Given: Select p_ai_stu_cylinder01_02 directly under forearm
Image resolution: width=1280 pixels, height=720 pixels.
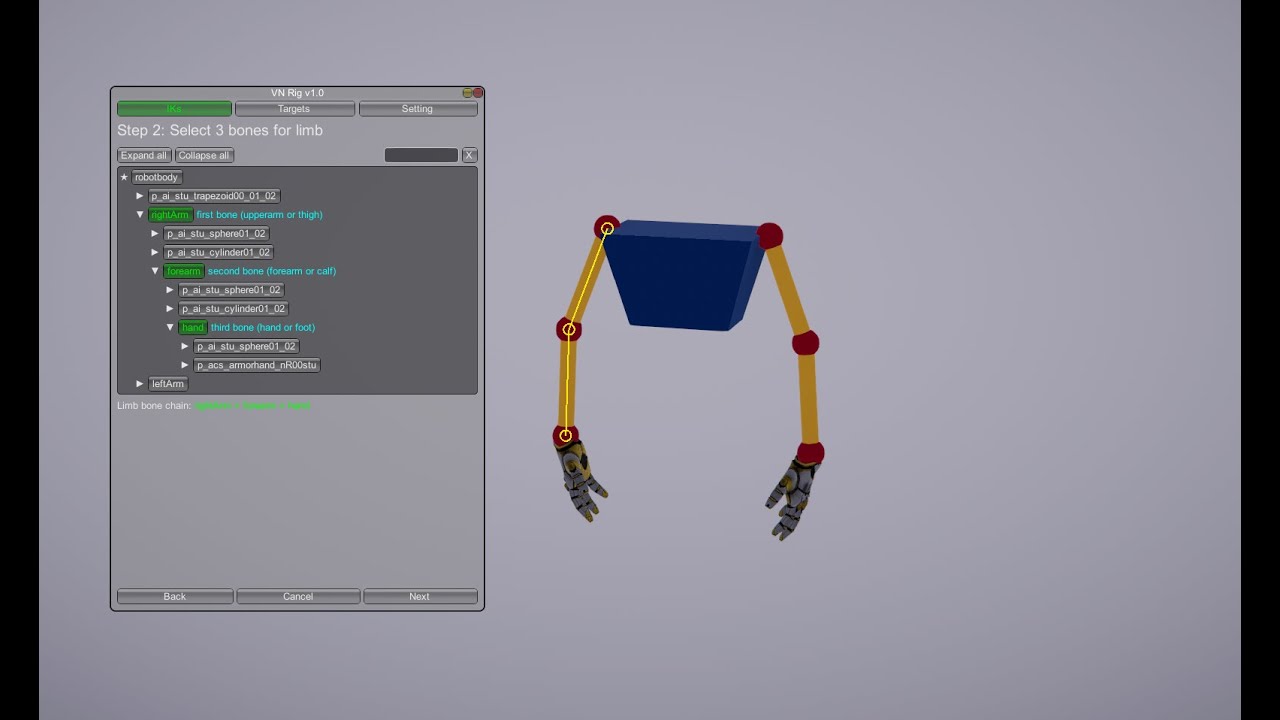Looking at the screenshot, I should (x=233, y=309).
